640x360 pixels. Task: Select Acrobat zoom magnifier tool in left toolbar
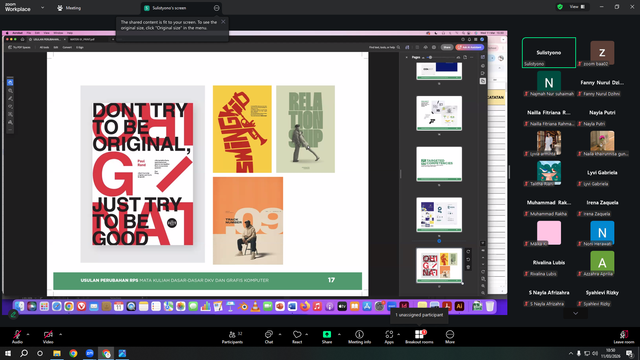pyautogui.click(x=10, y=91)
